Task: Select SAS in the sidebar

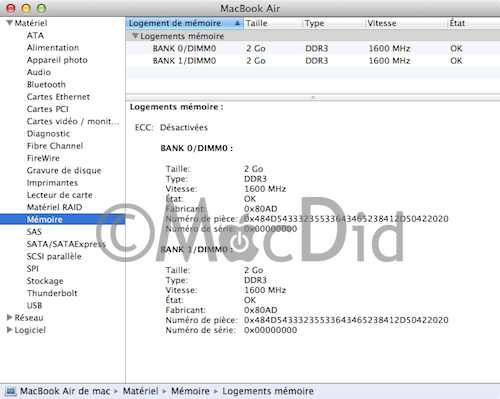Action: (34, 232)
